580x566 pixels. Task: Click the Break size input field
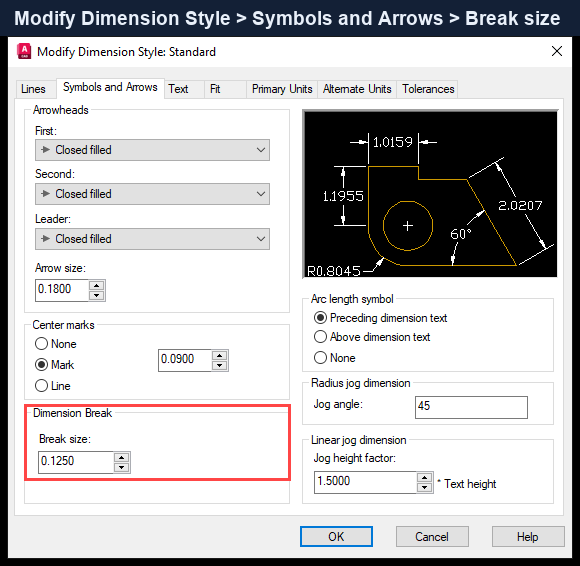coord(76,462)
